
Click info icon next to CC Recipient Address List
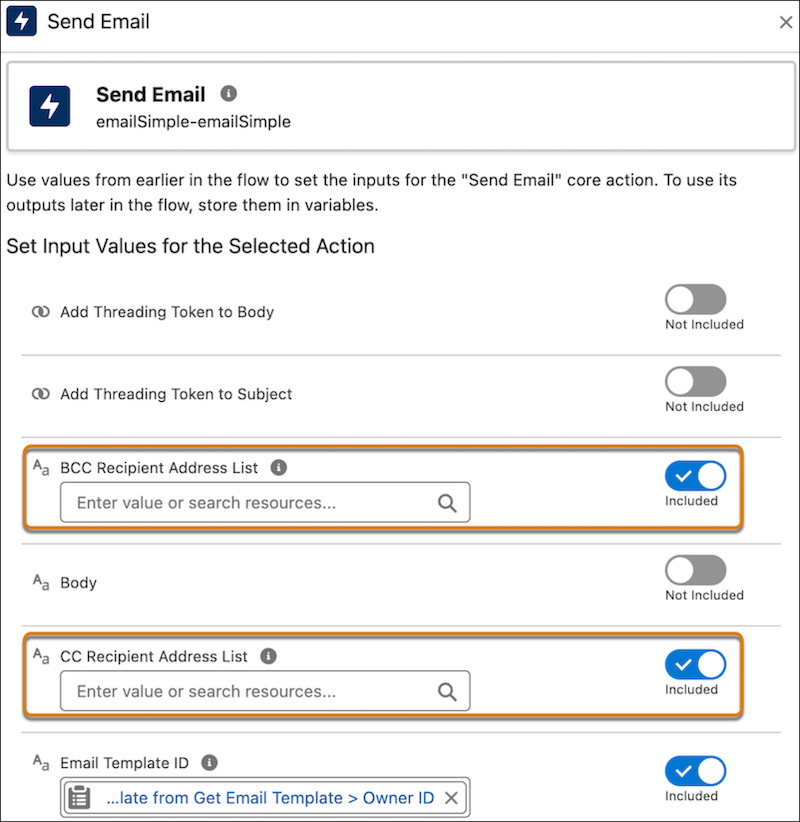(x=268, y=656)
